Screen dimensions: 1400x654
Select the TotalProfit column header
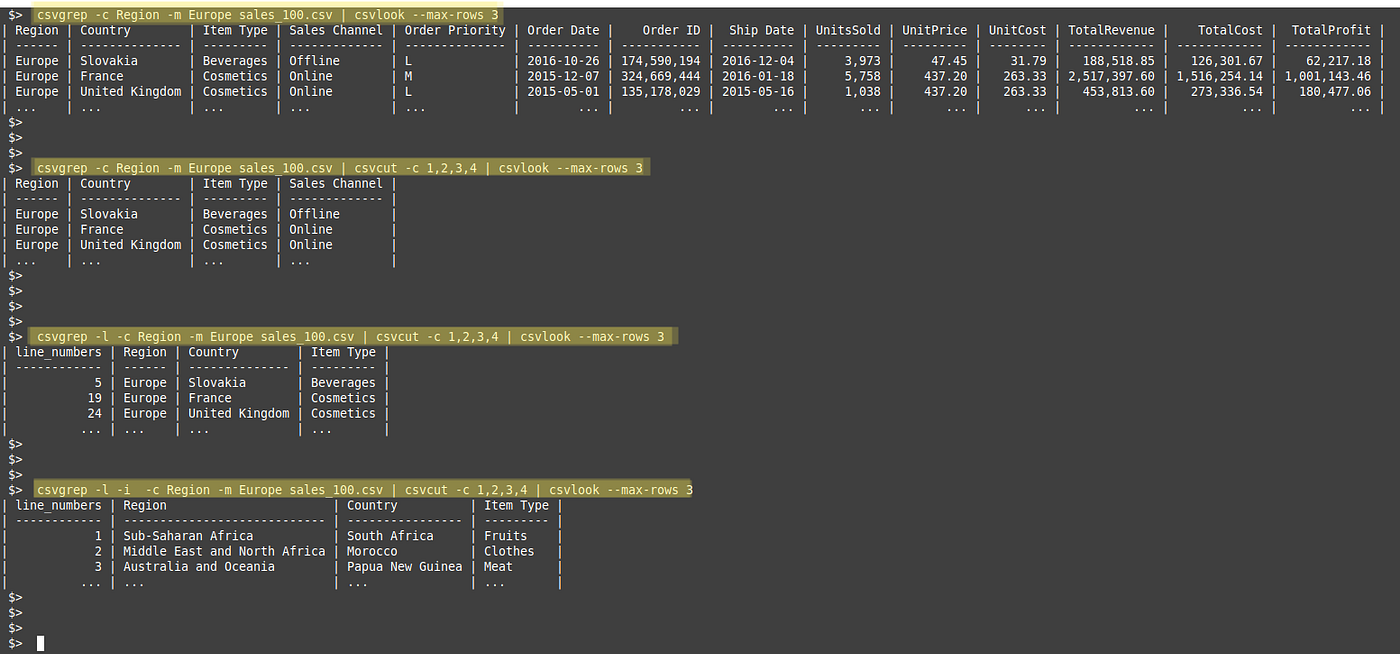(1331, 30)
